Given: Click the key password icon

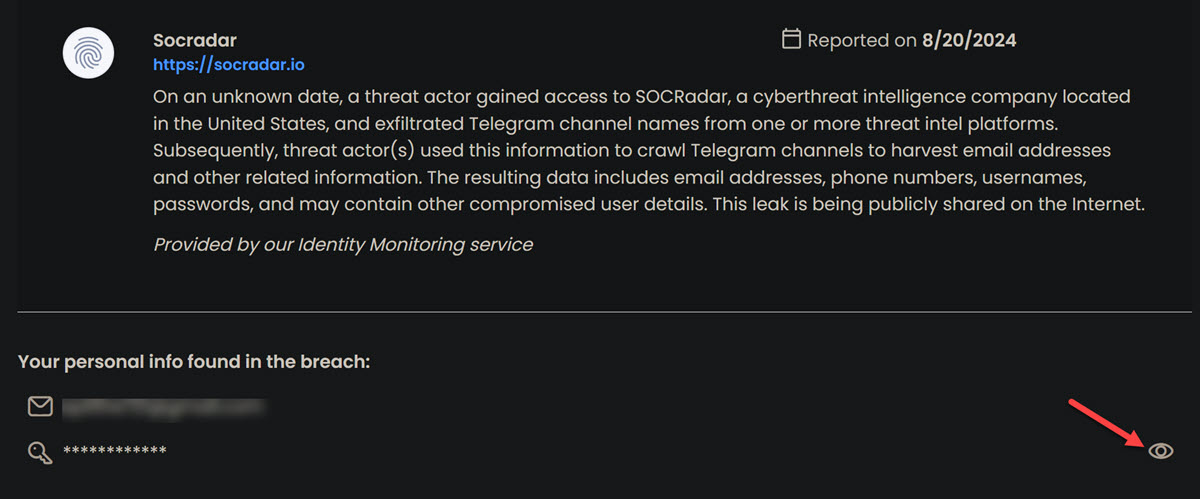Looking at the screenshot, I should click(x=40, y=452).
